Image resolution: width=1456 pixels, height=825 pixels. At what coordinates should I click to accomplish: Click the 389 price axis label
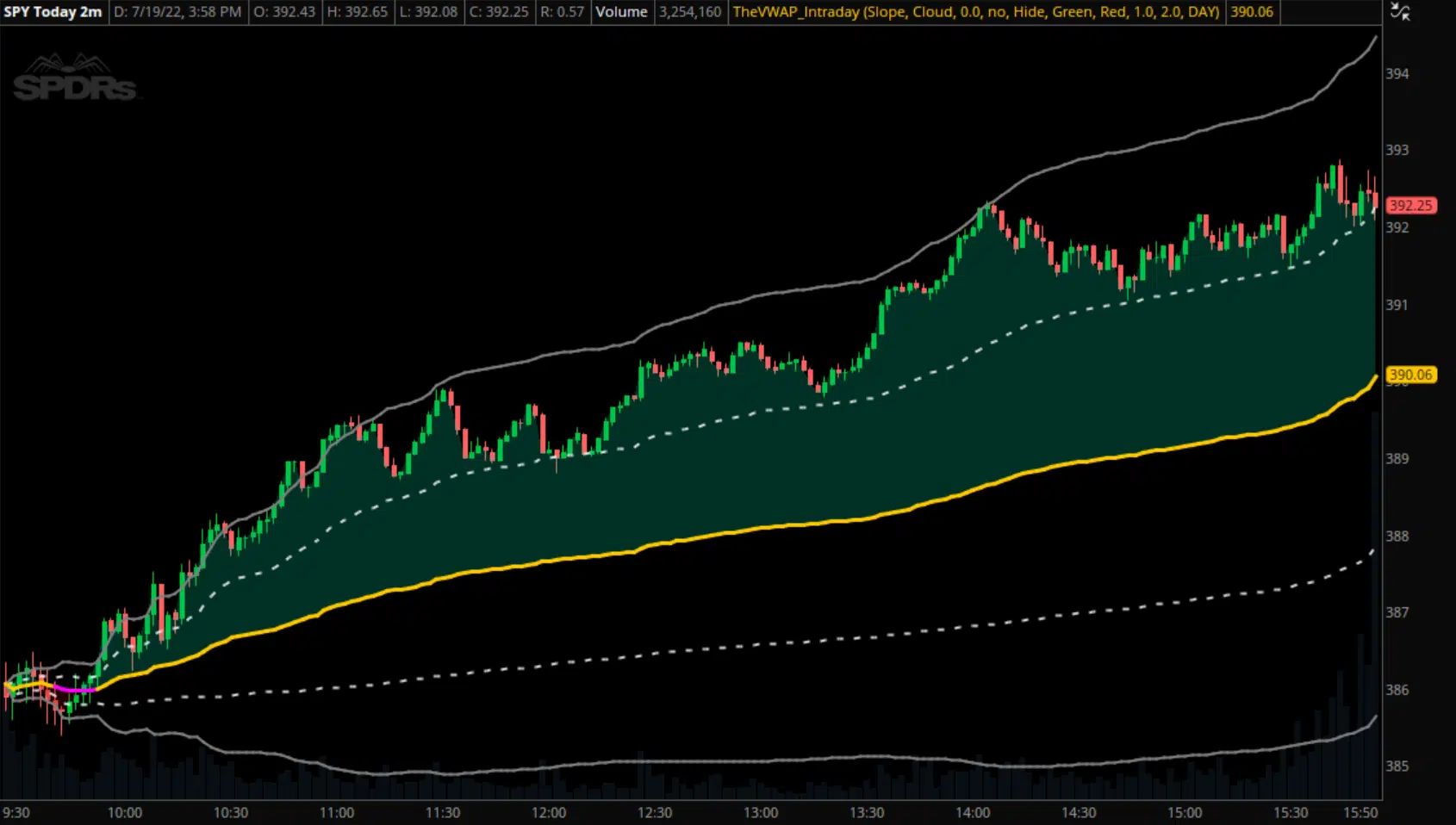pos(1397,459)
